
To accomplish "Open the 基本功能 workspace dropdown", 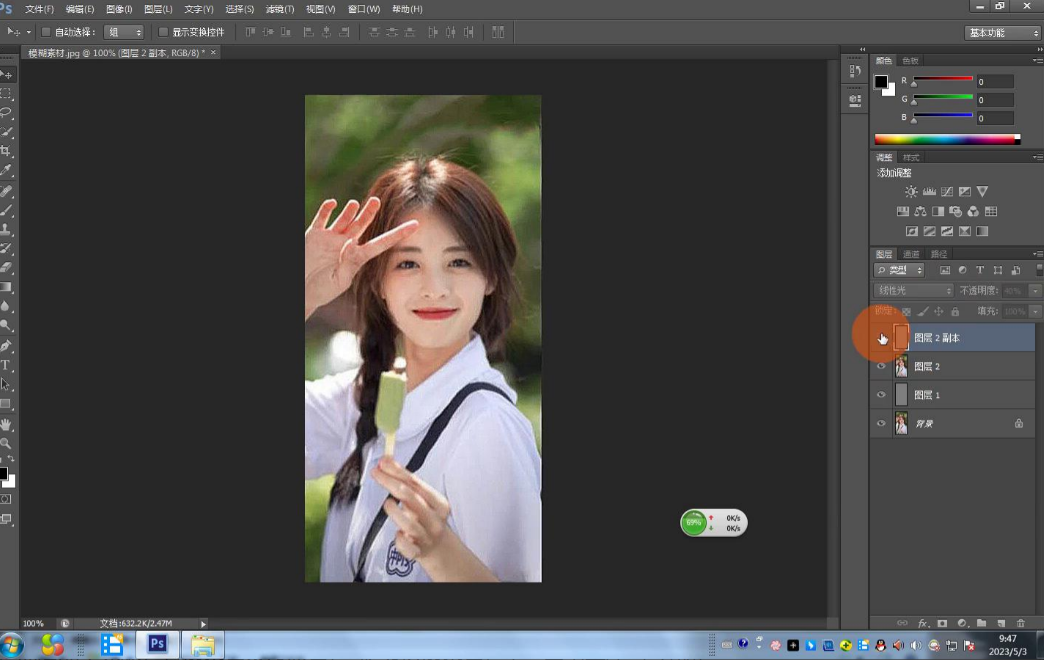I will pyautogui.click(x=1002, y=33).
